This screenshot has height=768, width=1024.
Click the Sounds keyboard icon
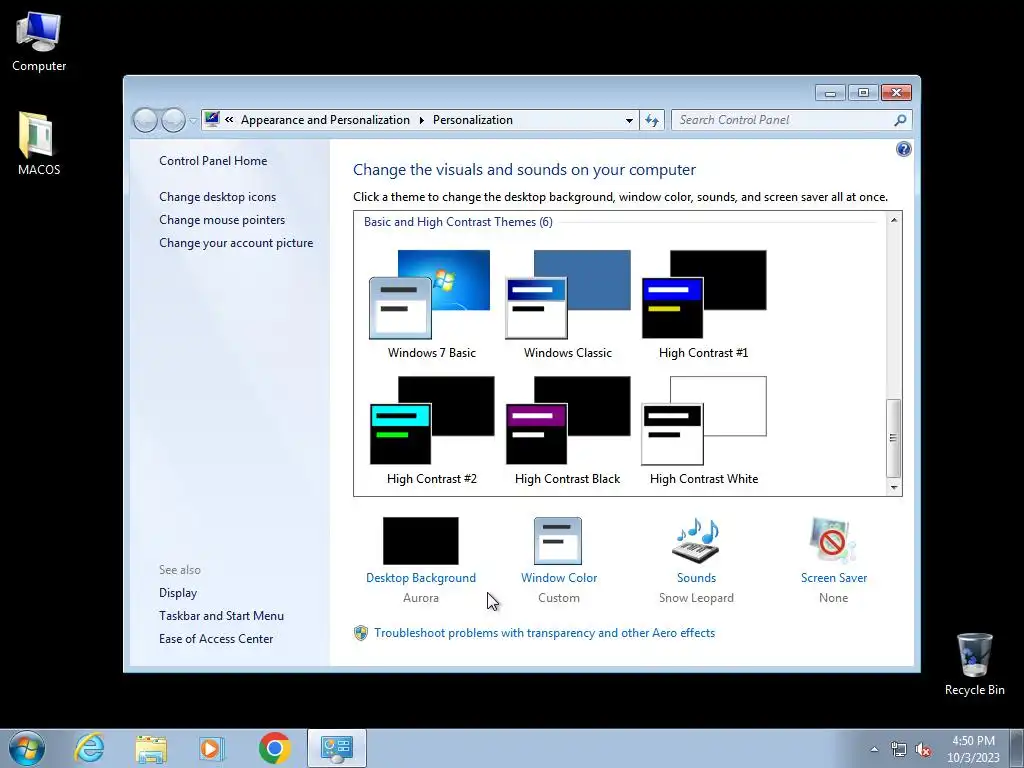click(696, 541)
